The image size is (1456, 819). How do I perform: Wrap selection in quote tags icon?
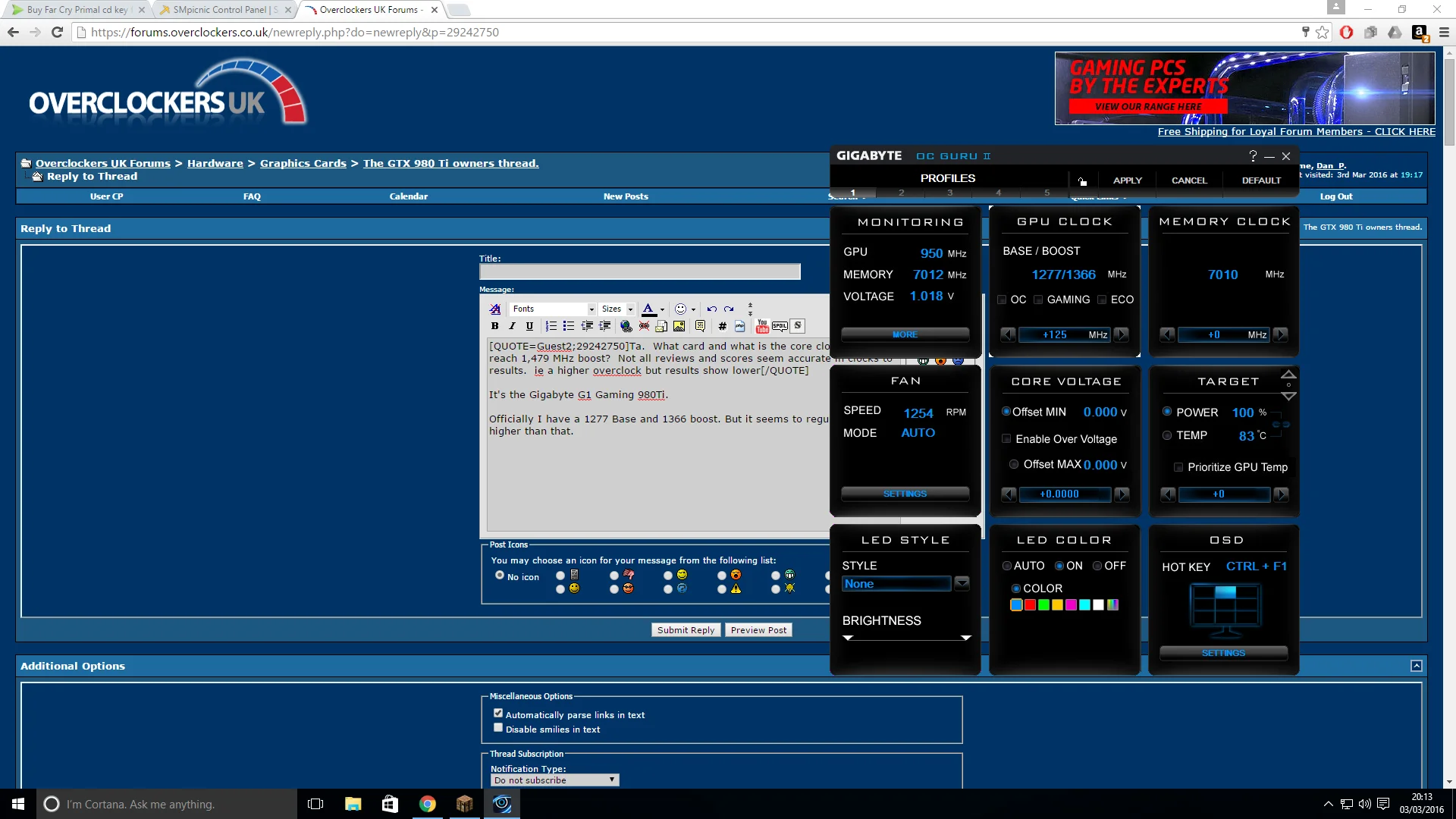(x=700, y=326)
